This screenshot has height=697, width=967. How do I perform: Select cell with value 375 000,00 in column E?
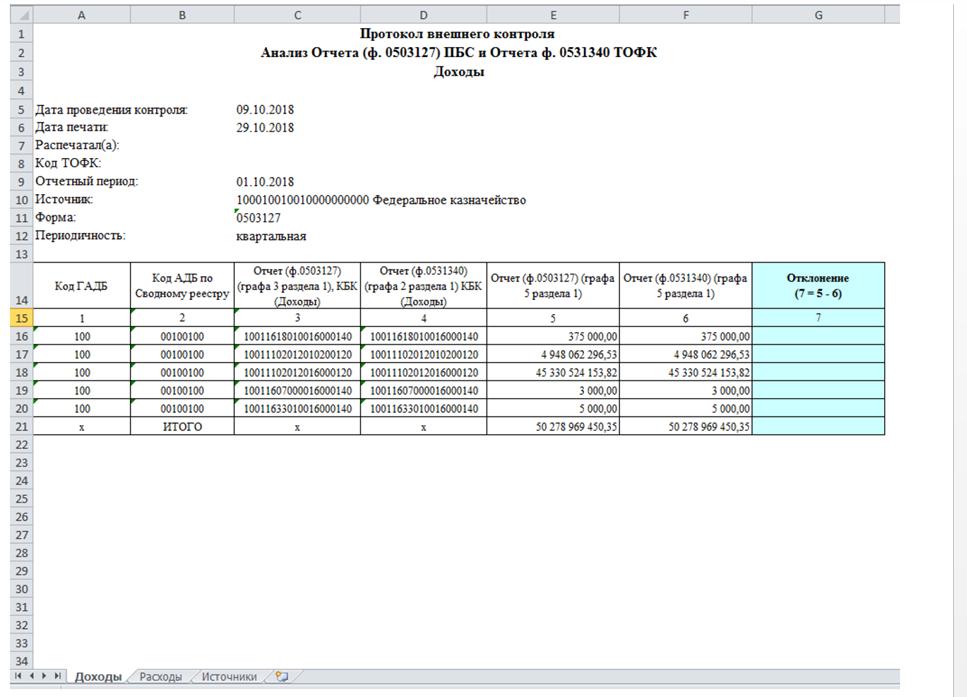click(x=553, y=337)
